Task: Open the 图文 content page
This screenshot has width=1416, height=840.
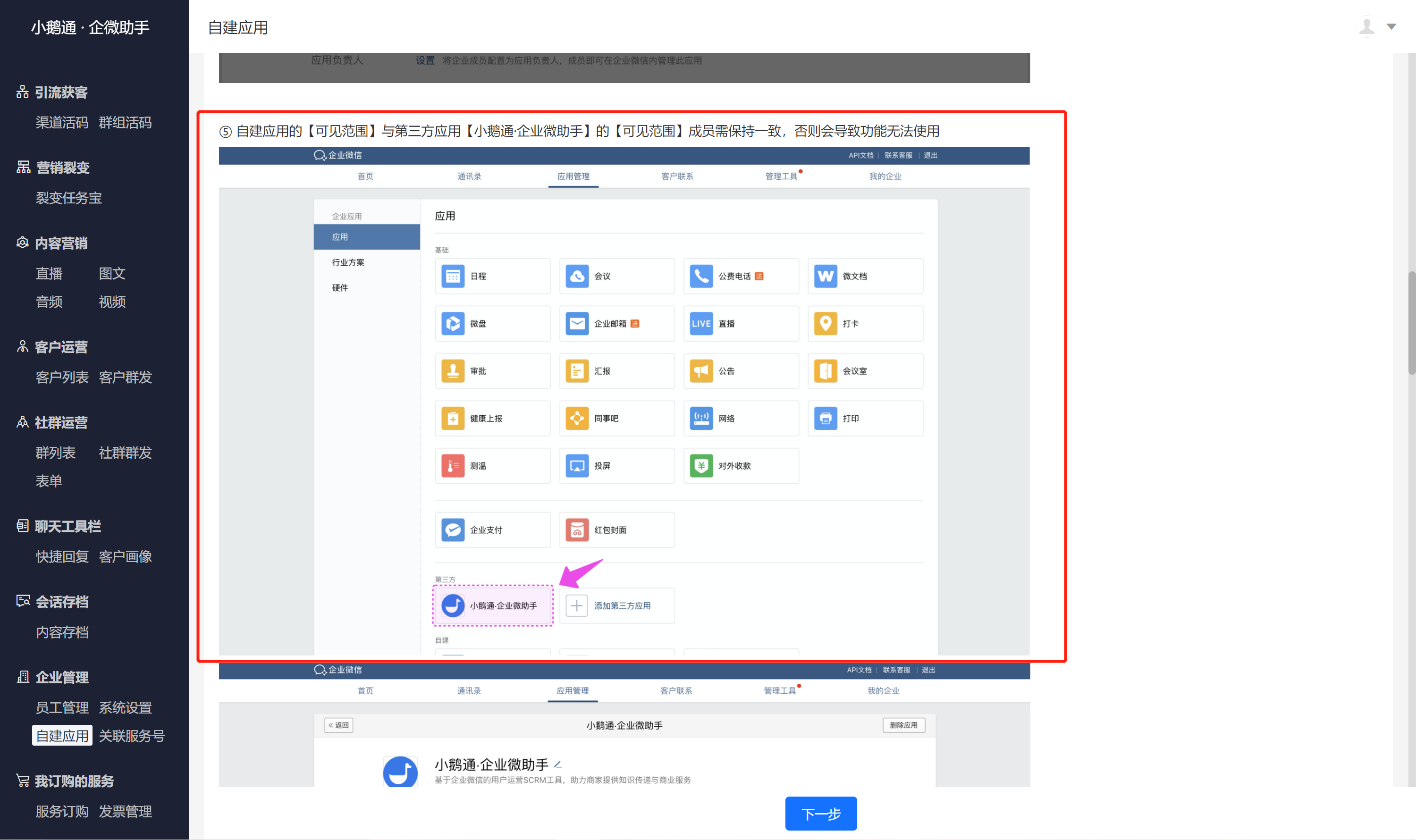Action: (112, 273)
